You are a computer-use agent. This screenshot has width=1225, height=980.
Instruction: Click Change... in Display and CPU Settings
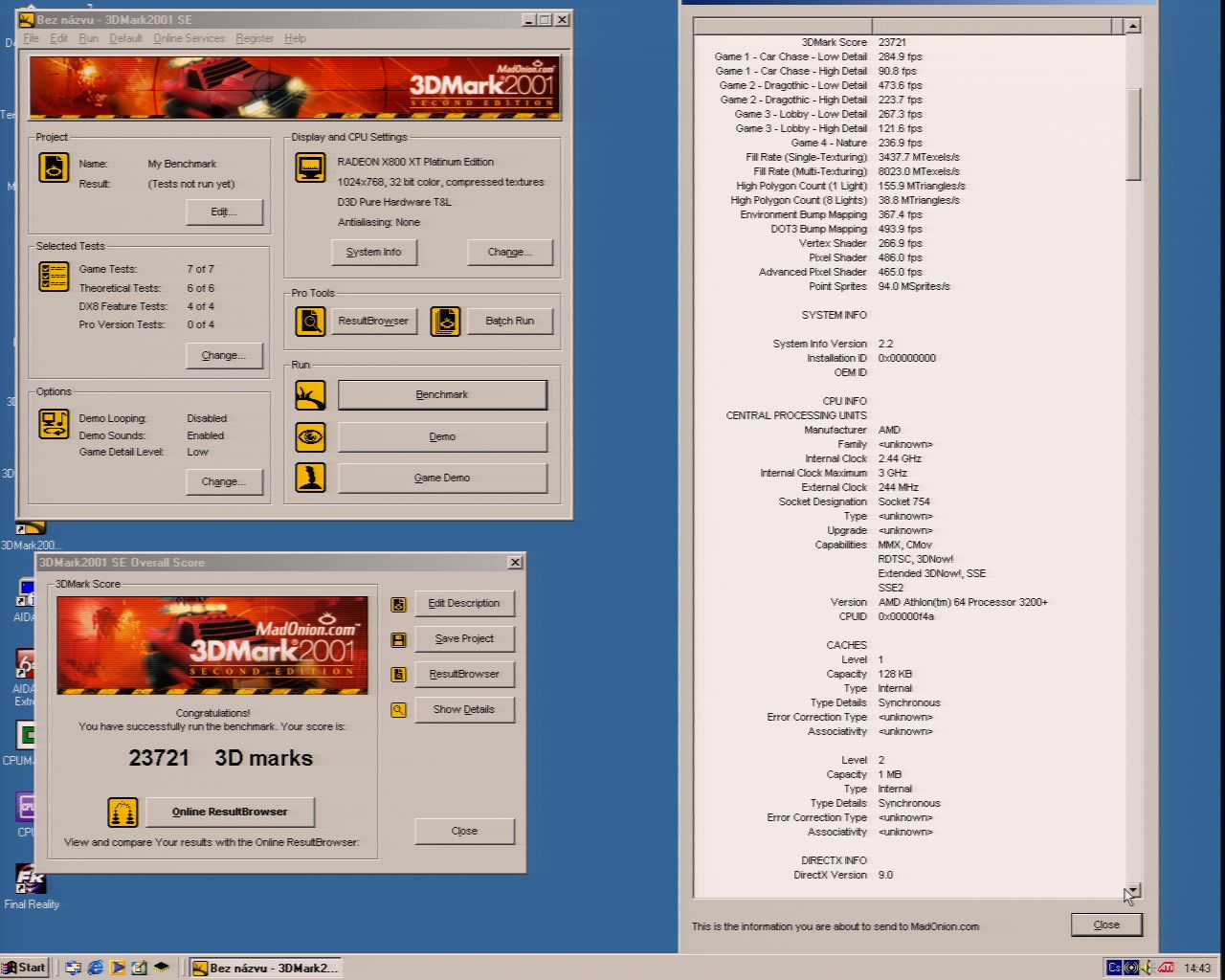pyautogui.click(x=510, y=252)
